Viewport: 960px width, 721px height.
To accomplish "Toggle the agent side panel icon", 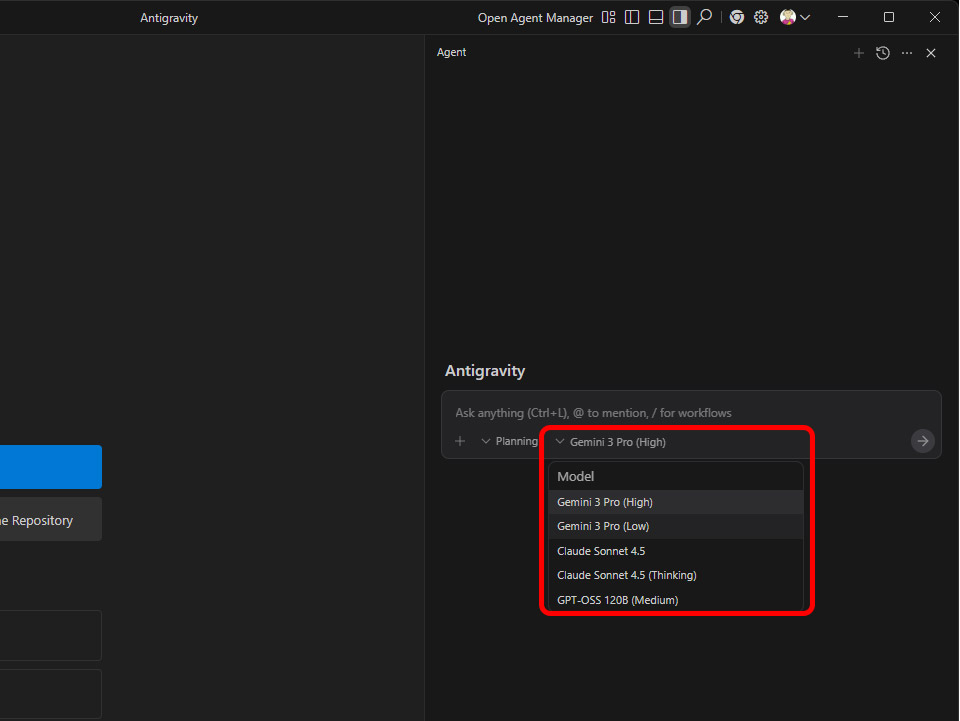I will point(680,17).
